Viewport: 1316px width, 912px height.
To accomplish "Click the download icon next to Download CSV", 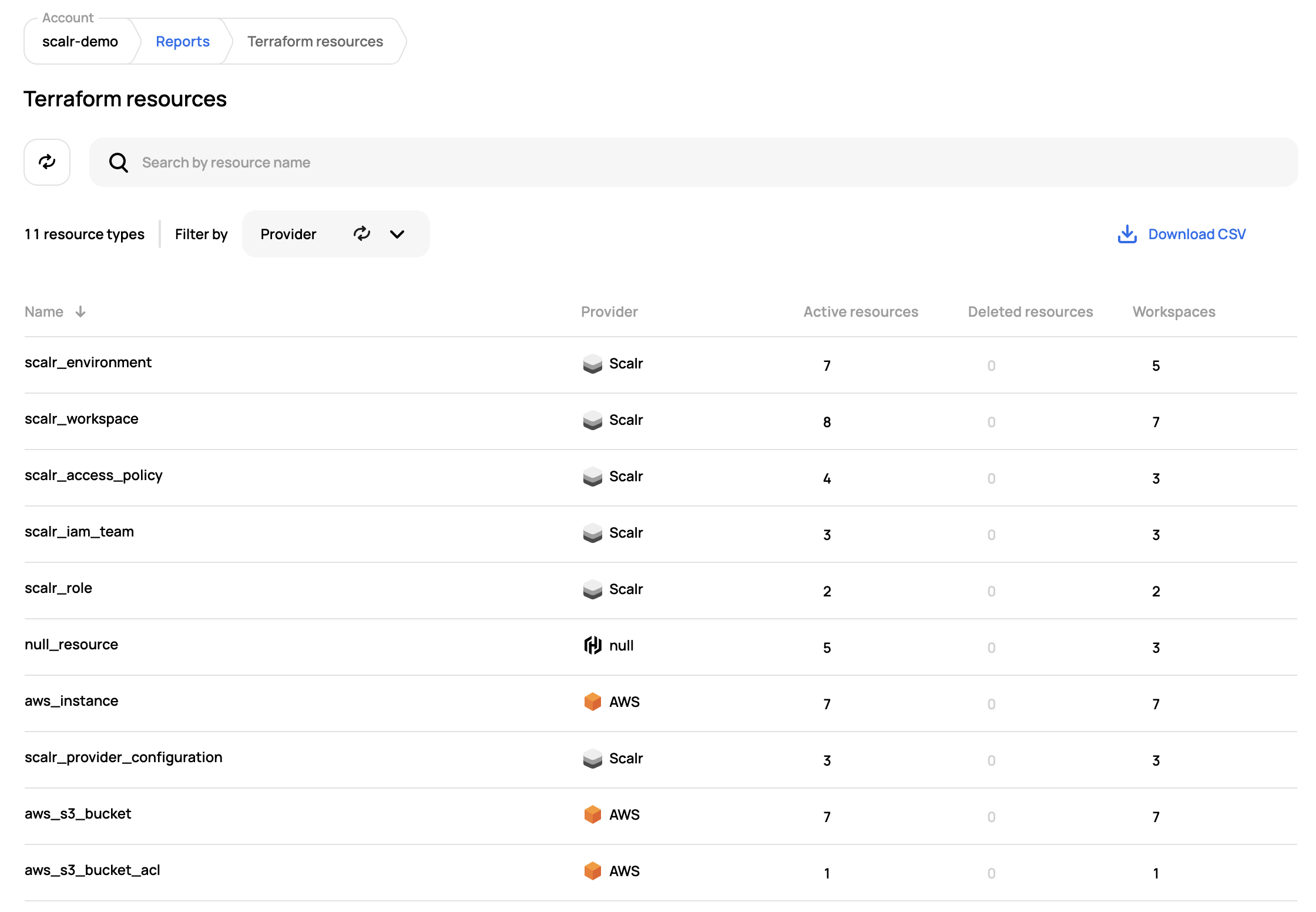I will (x=1127, y=234).
